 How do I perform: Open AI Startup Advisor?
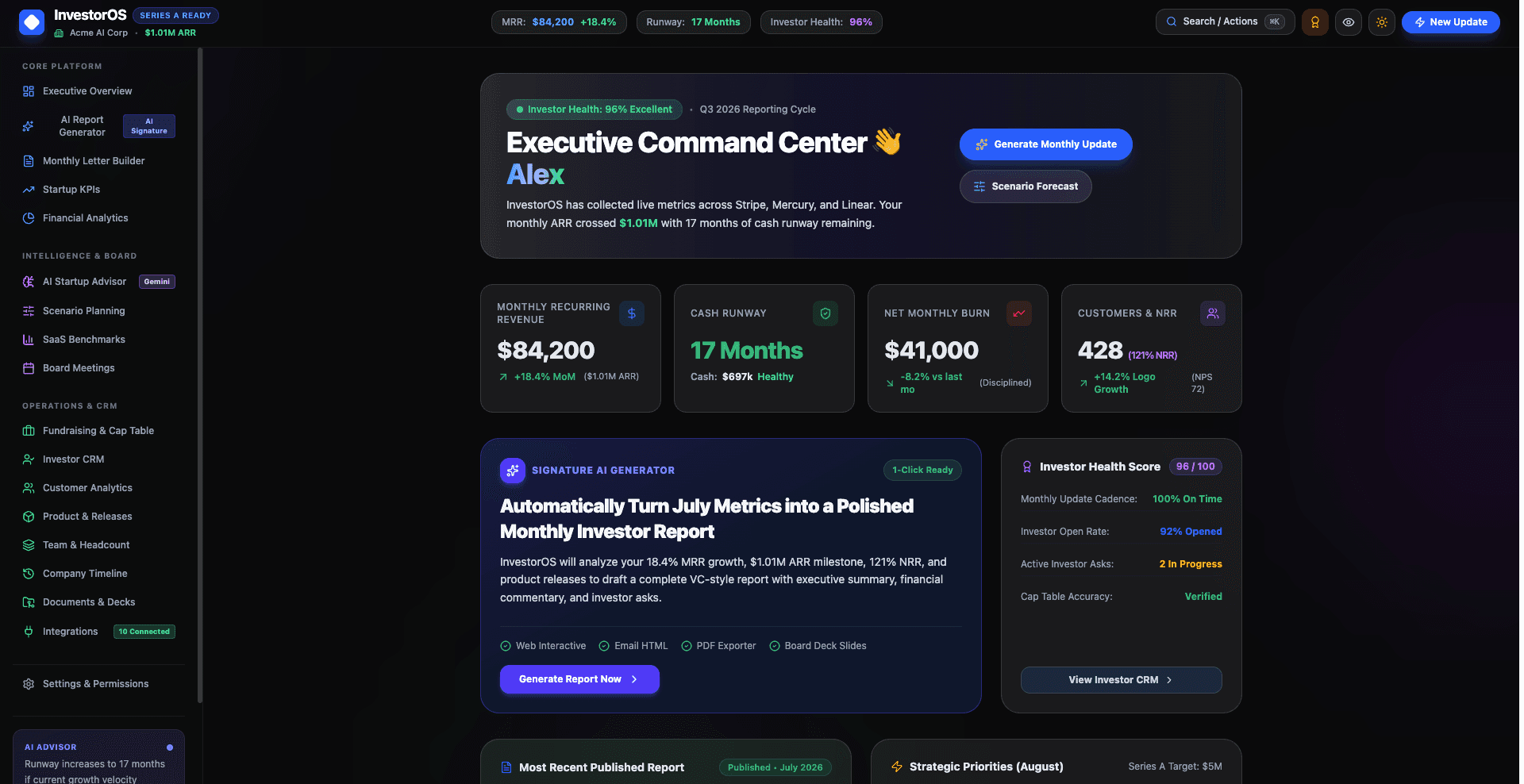(x=98, y=282)
